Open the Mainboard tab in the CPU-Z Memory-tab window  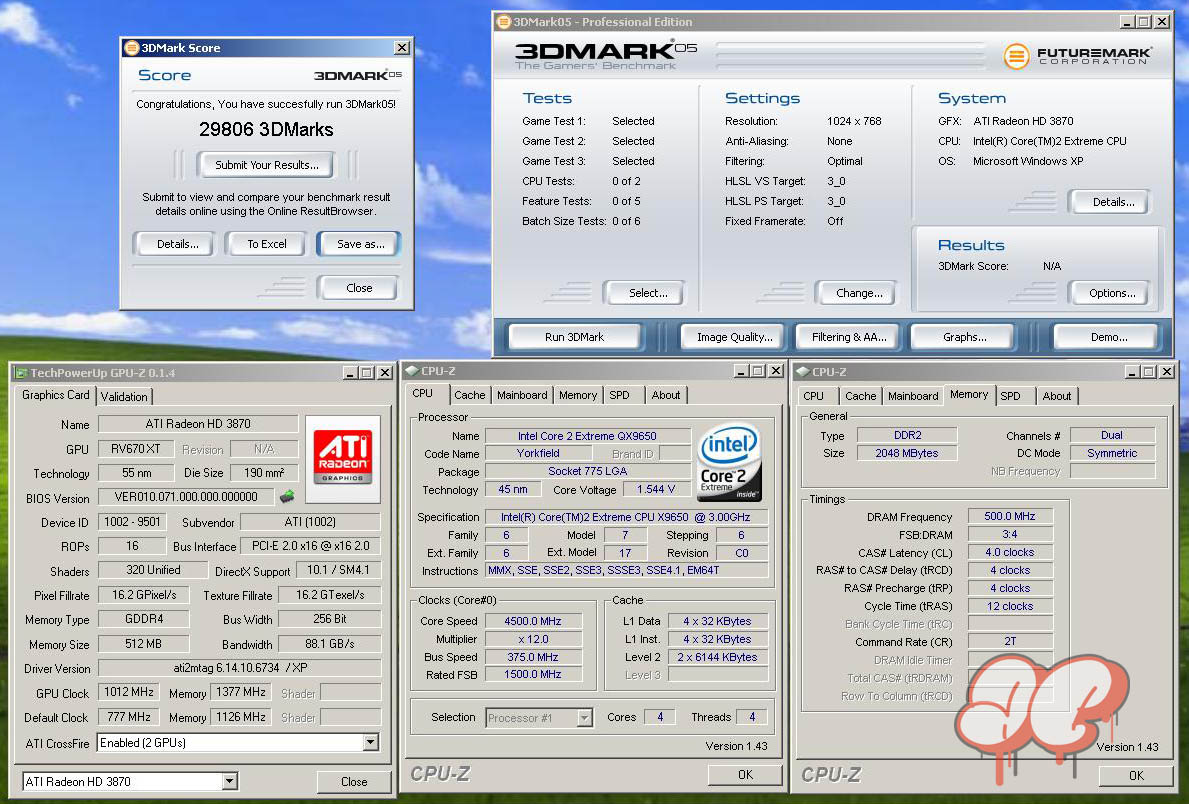pyautogui.click(x=913, y=396)
